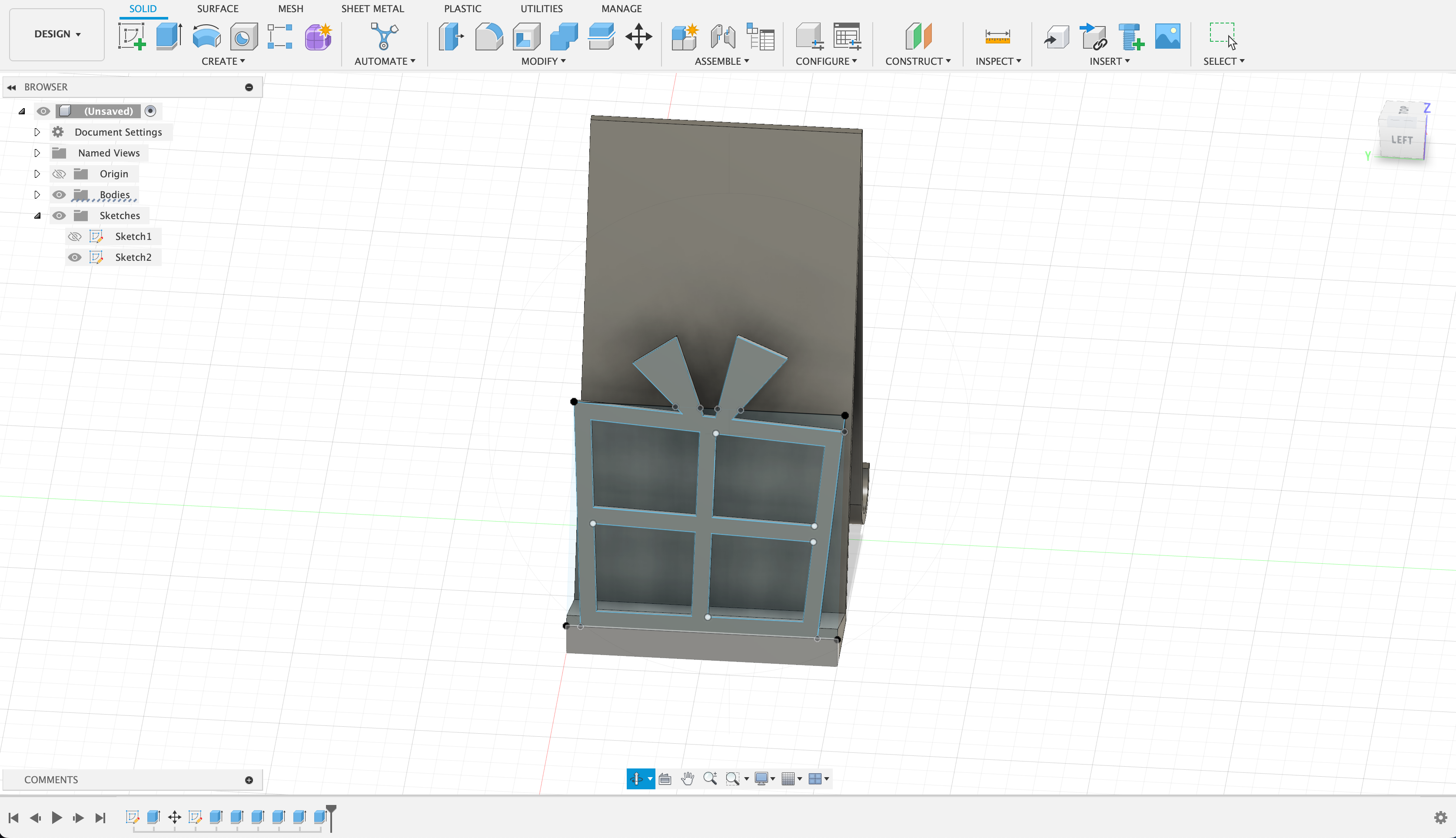Image resolution: width=1456 pixels, height=838 pixels.
Task: Activate the Move/Copy tool
Action: (638, 36)
